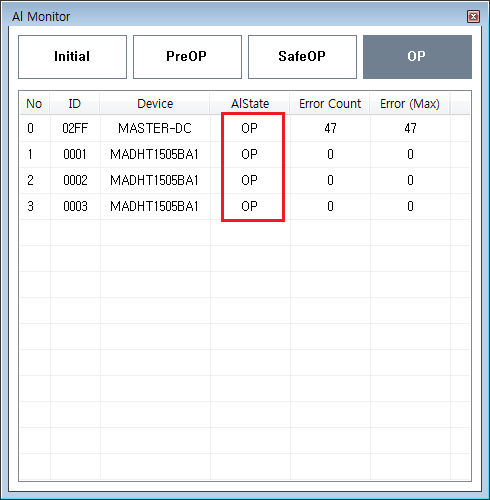Viewport: 490px width, 500px height.
Task: Click the Error (Max) value 47
Action: click(x=410, y=128)
